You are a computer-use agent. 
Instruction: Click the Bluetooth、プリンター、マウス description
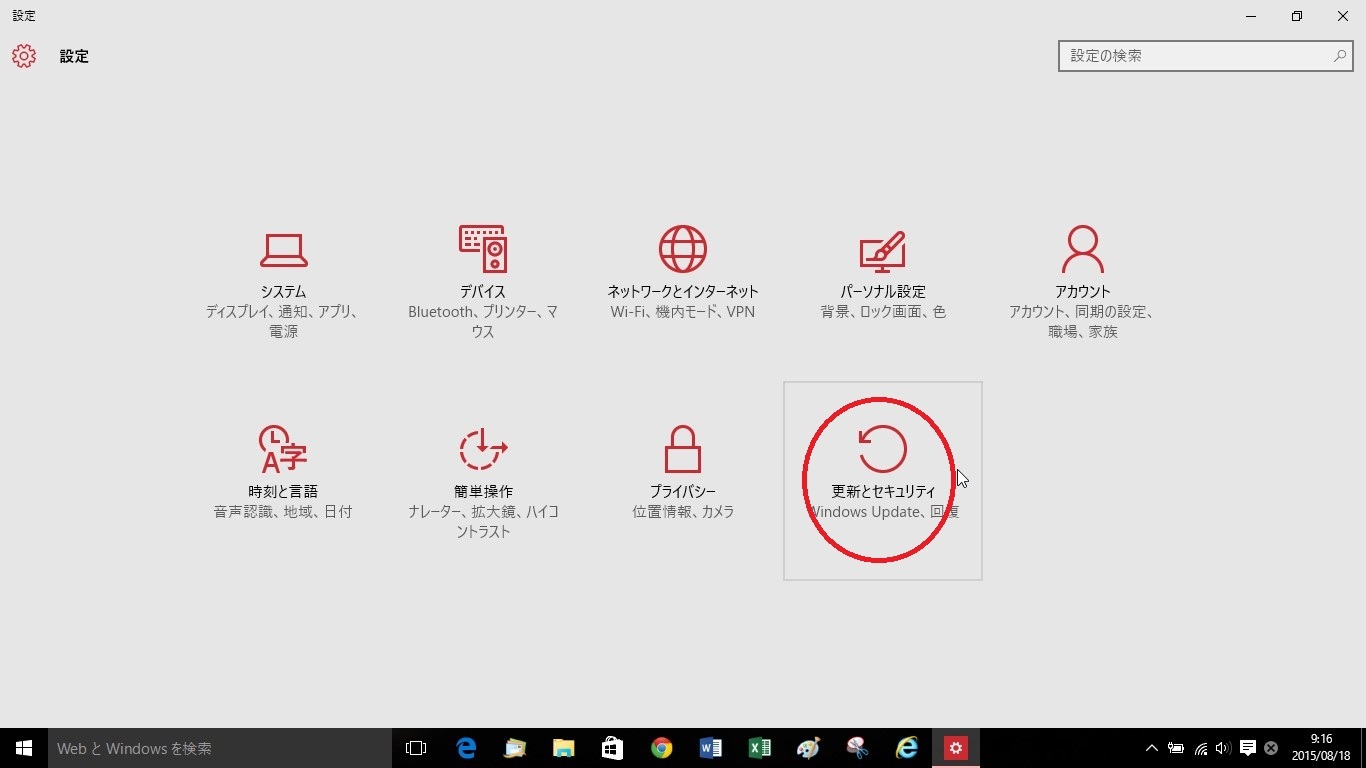tap(483, 321)
